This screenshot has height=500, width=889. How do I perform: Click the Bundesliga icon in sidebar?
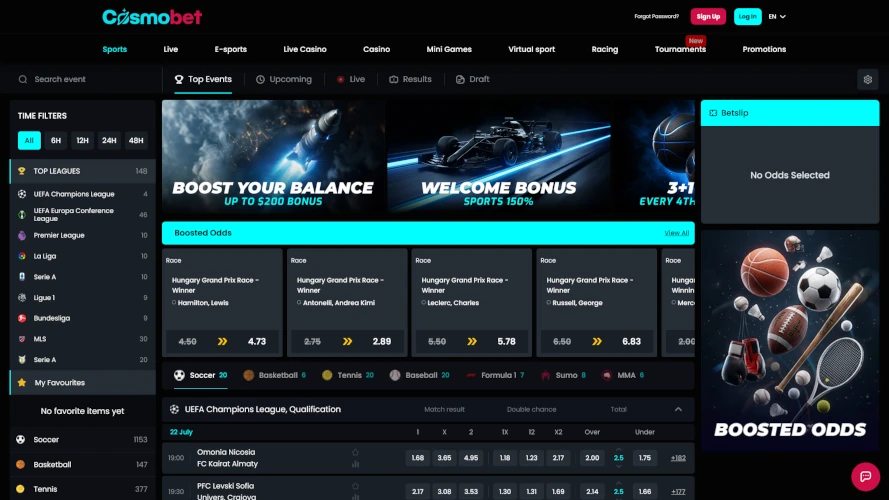tap(22, 318)
